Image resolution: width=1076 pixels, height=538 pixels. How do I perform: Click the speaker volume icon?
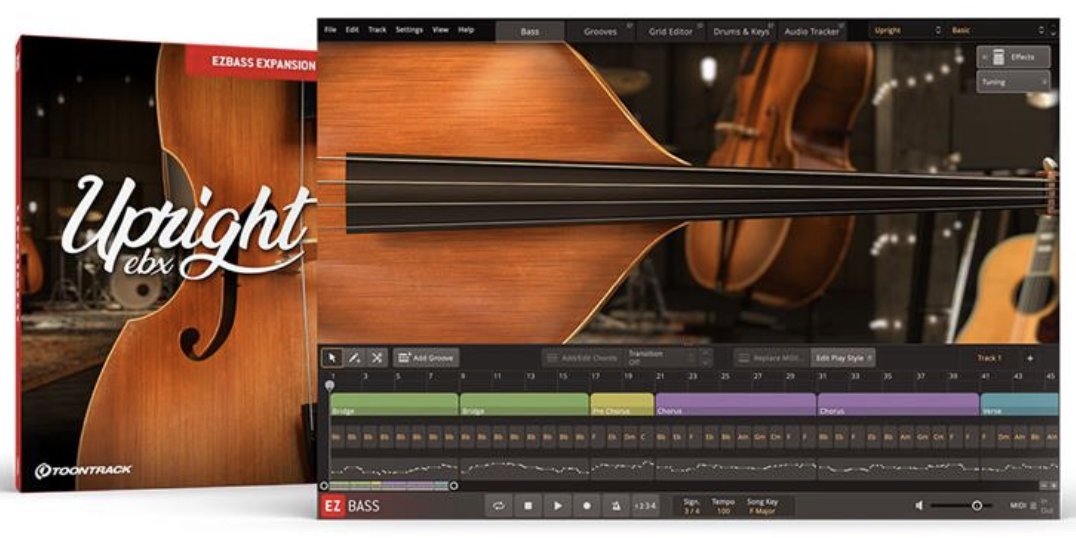coord(919,506)
